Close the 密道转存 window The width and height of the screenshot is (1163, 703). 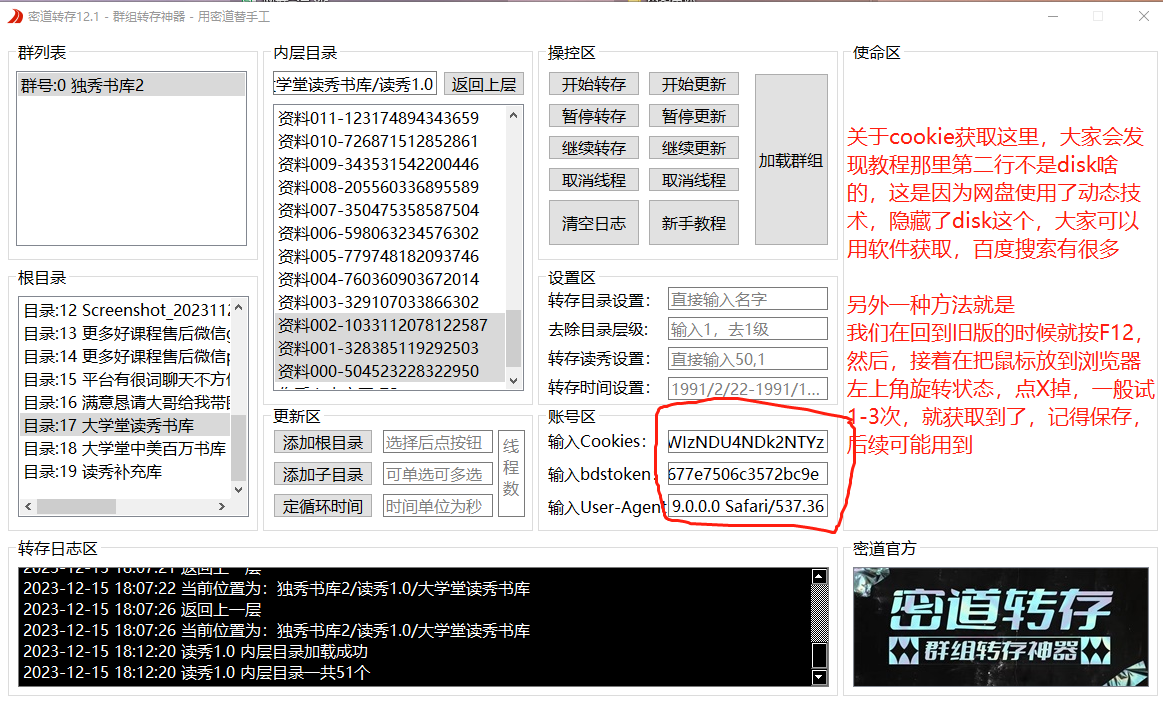pyautogui.click(x=1144, y=16)
